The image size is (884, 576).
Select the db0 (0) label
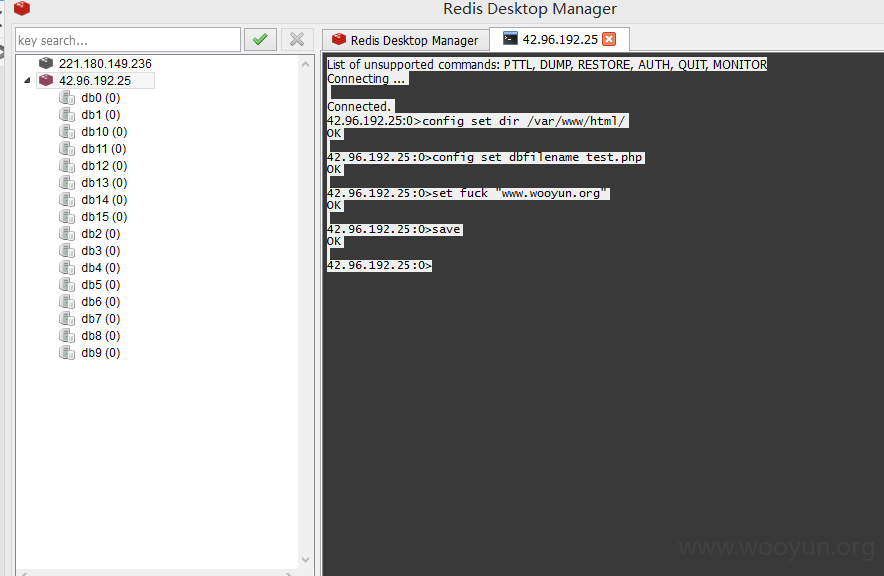point(100,98)
